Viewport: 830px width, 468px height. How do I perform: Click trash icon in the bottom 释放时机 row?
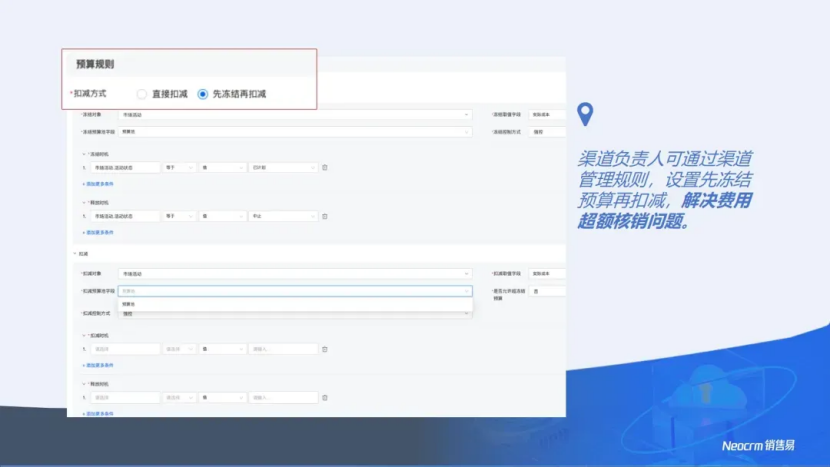click(x=324, y=398)
